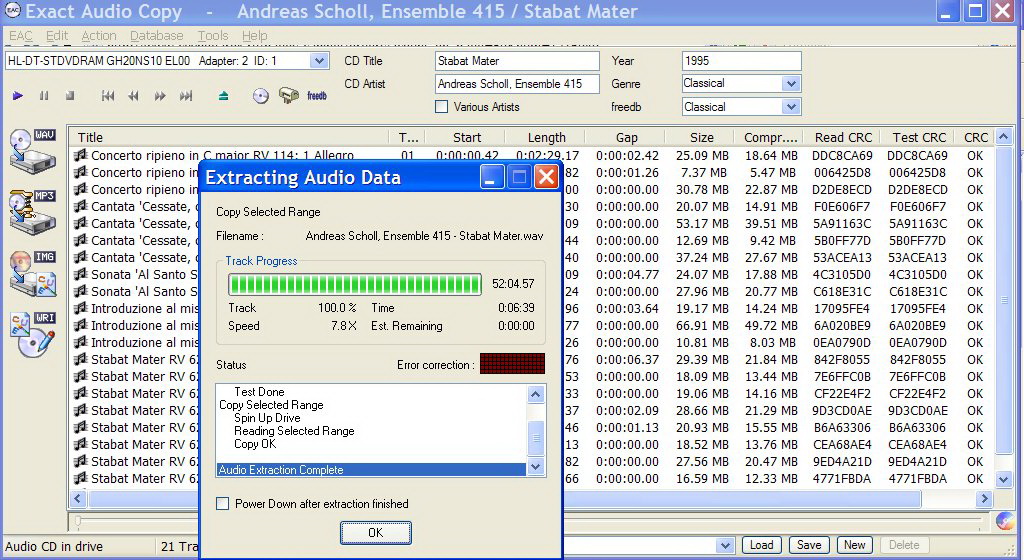Enable Power Down after extraction finished

[x=223, y=504]
